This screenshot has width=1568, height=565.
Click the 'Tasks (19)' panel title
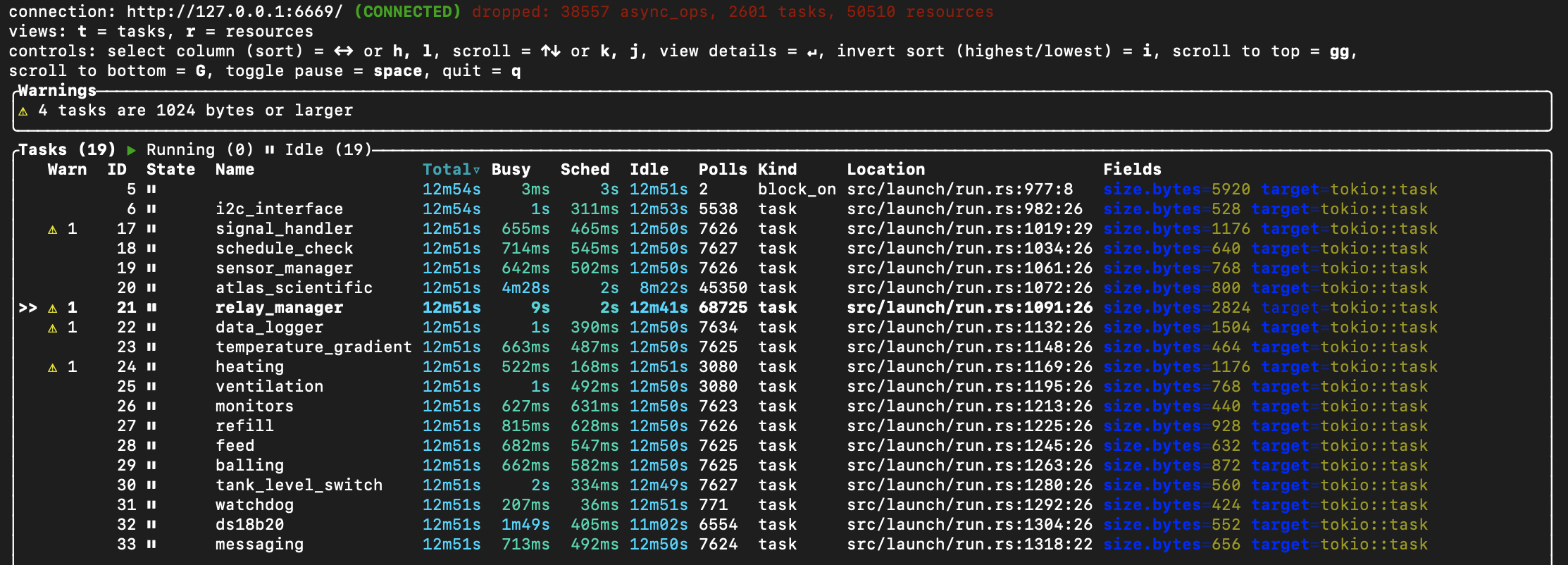click(x=67, y=150)
